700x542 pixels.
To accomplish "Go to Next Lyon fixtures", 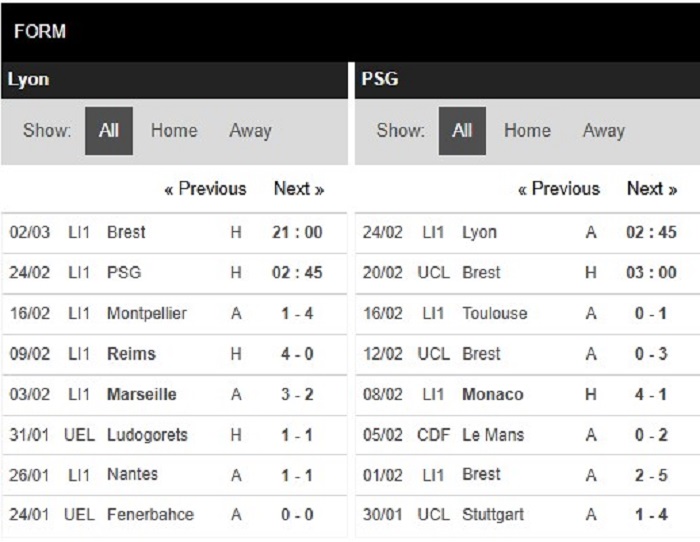I will 299,189.
